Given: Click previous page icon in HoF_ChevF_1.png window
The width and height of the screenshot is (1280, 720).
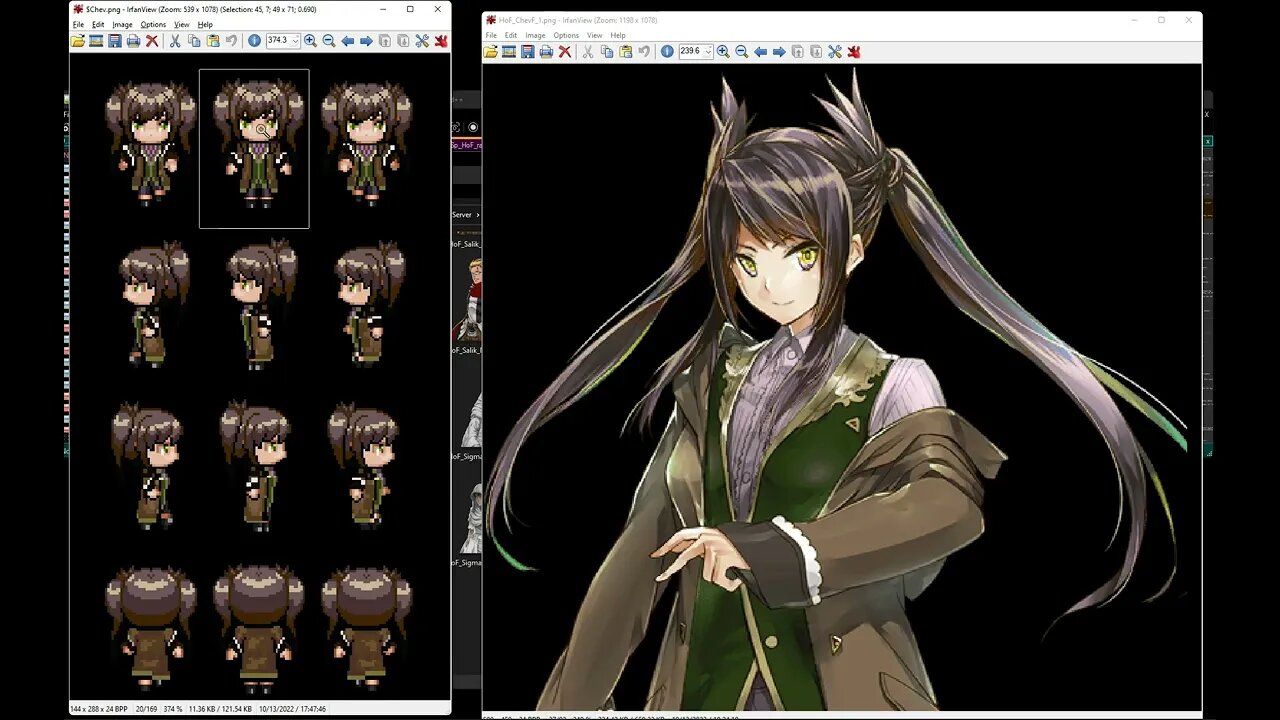Looking at the screenshot, I should (797, 51).
